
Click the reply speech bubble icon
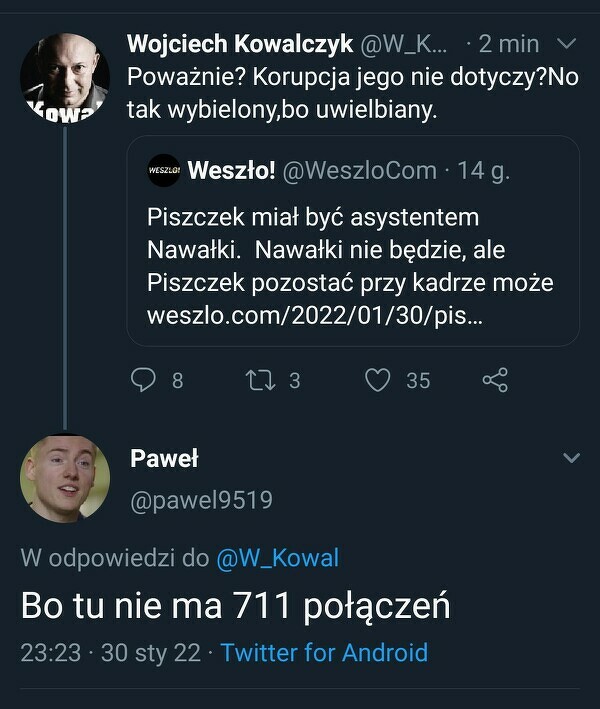(x=144, y=380)
